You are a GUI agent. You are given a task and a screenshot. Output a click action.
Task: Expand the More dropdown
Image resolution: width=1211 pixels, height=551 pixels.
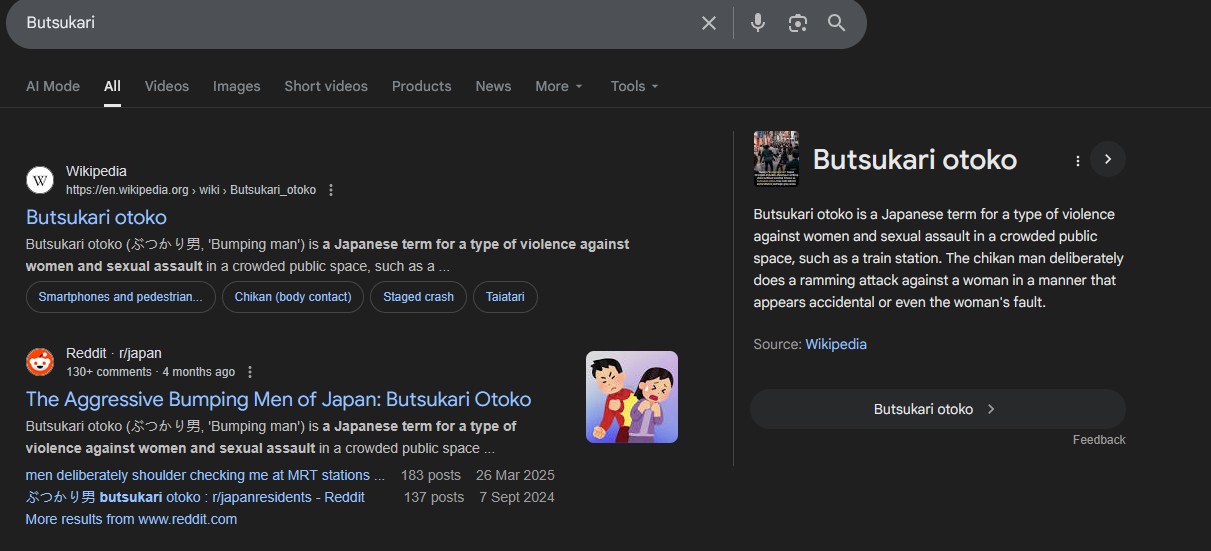click(x=559, y=86)
